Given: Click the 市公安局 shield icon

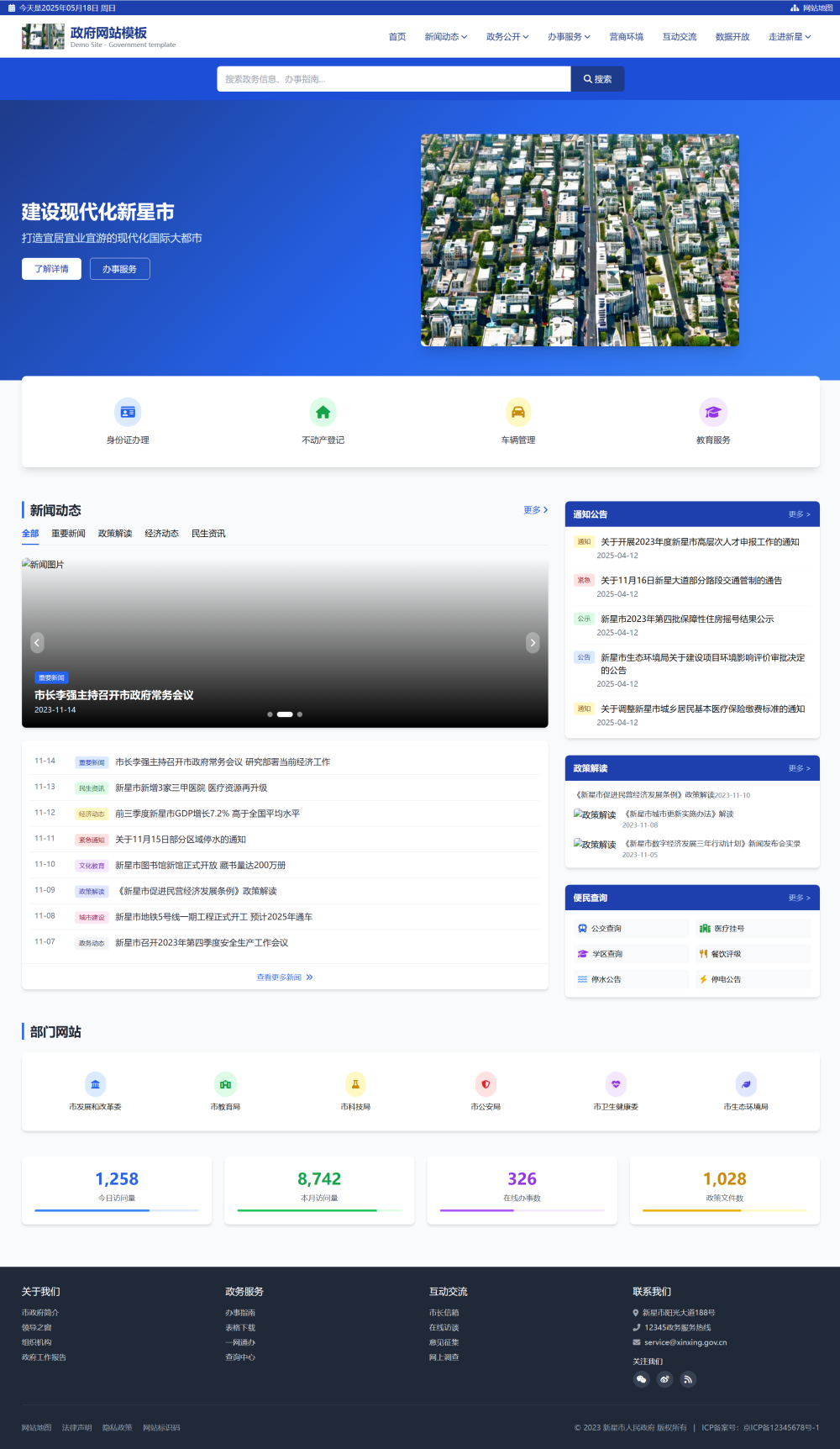Looking at the screenshot, I should click(x=486, y=1084).
